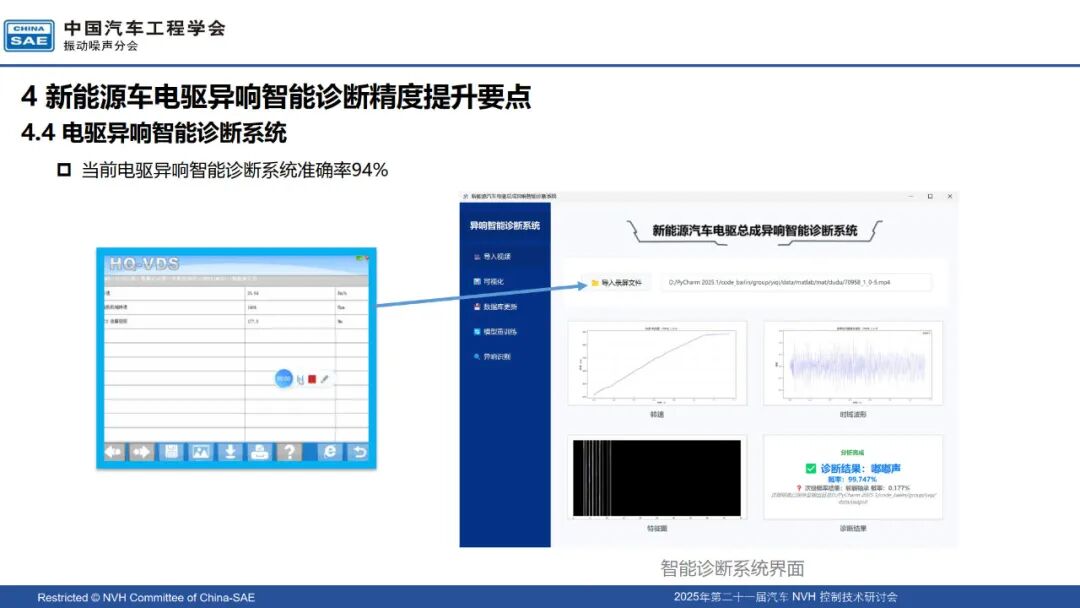Open the 异响识别 sidebar item

coord(493,357)
